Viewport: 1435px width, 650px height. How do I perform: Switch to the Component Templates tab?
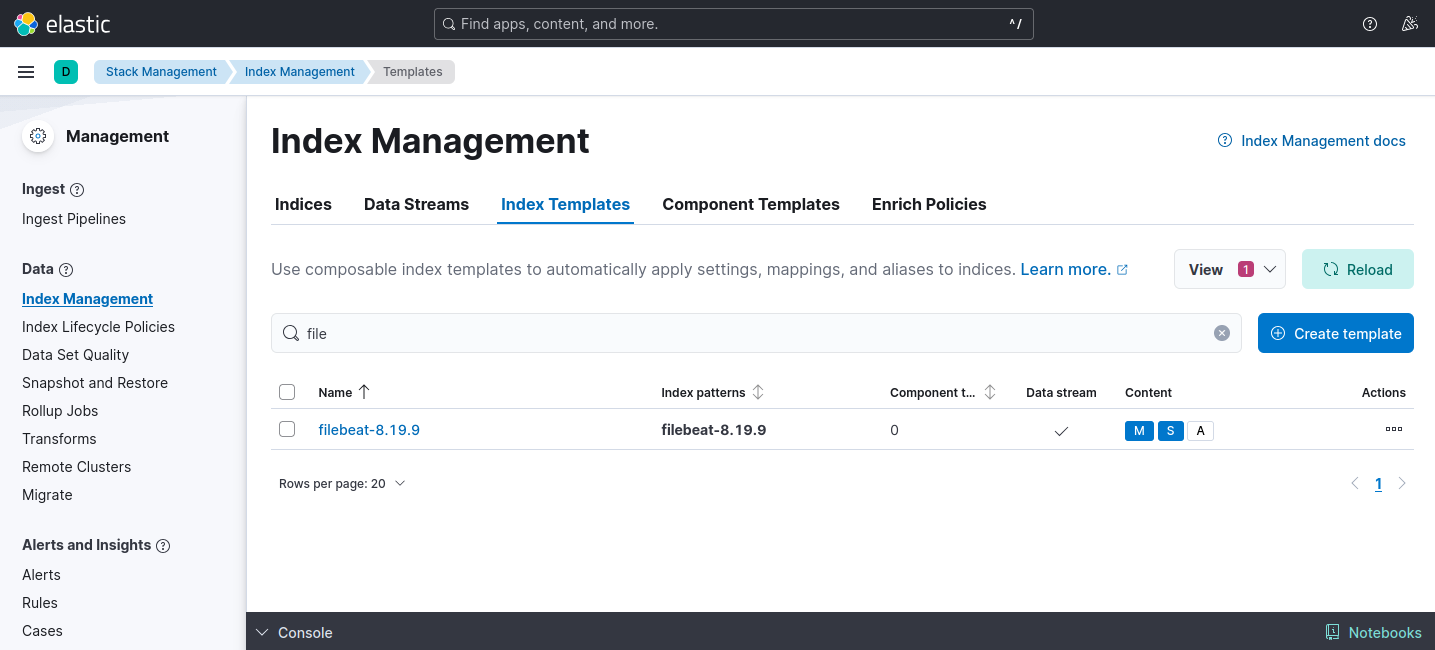point(751,204)
